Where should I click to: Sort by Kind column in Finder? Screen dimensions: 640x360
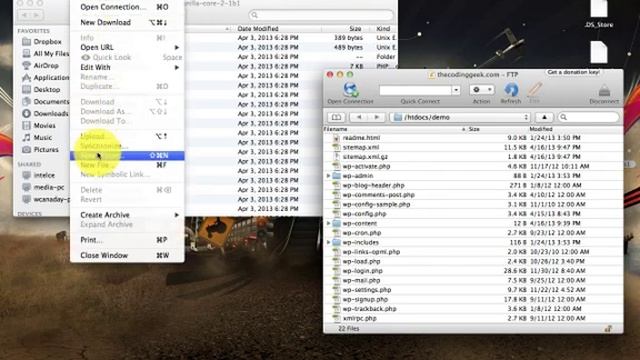[x=384, y=29]
